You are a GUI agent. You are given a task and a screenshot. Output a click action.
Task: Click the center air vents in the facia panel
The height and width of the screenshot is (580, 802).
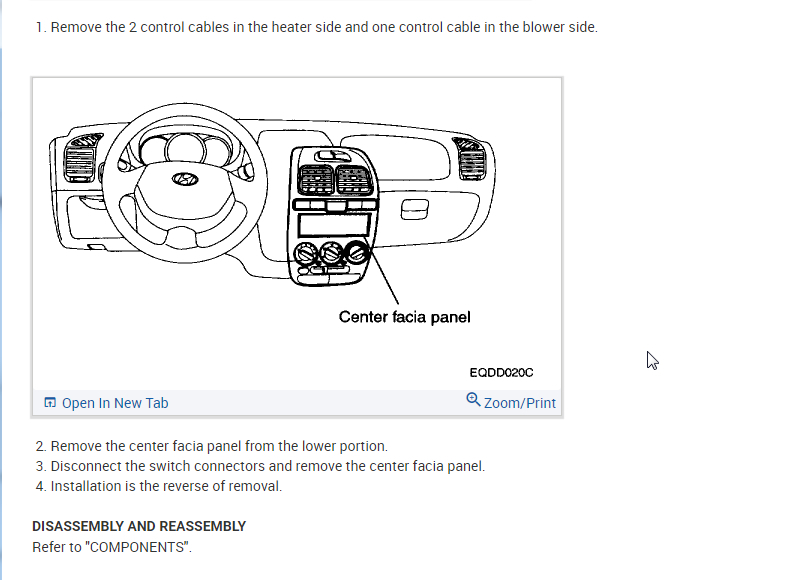tap(331, 181)
